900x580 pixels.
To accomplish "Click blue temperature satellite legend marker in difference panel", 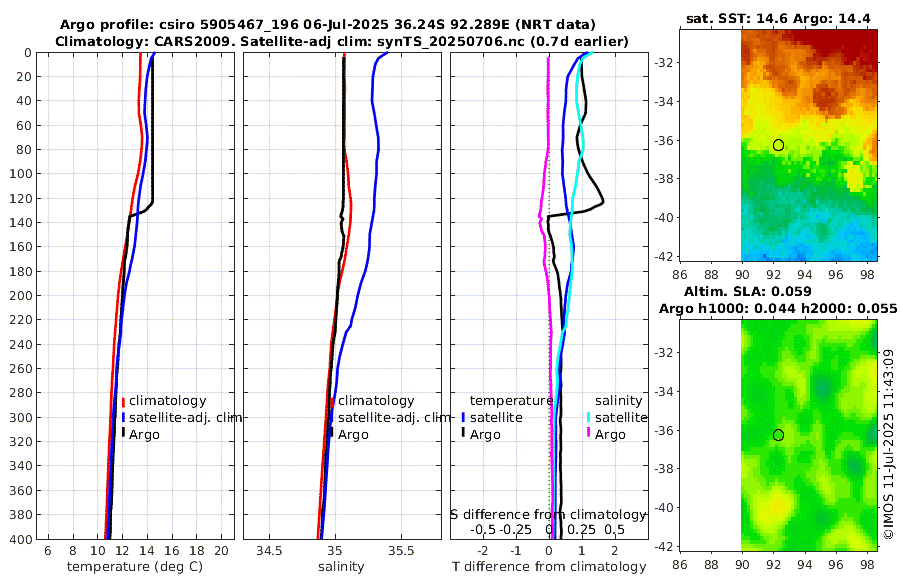I will pos(463,417).
